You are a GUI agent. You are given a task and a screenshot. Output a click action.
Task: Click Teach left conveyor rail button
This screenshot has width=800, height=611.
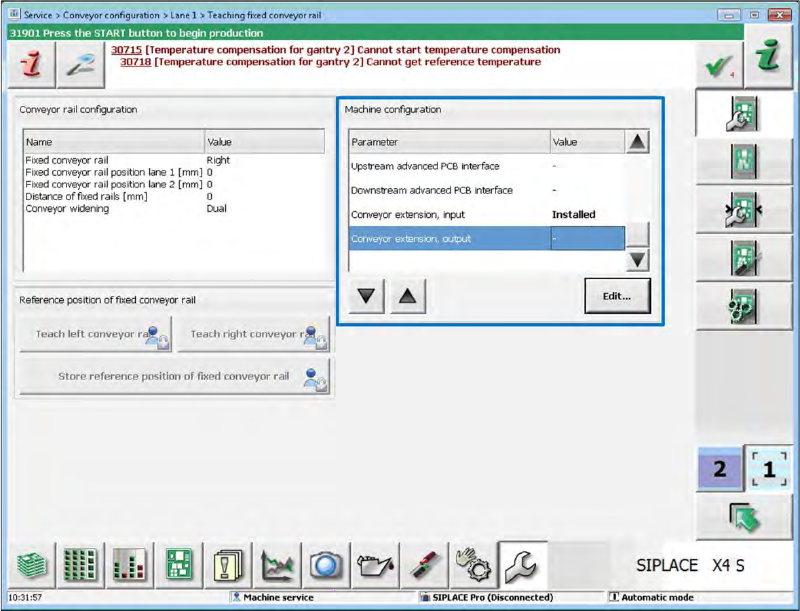tap(95, 334)
